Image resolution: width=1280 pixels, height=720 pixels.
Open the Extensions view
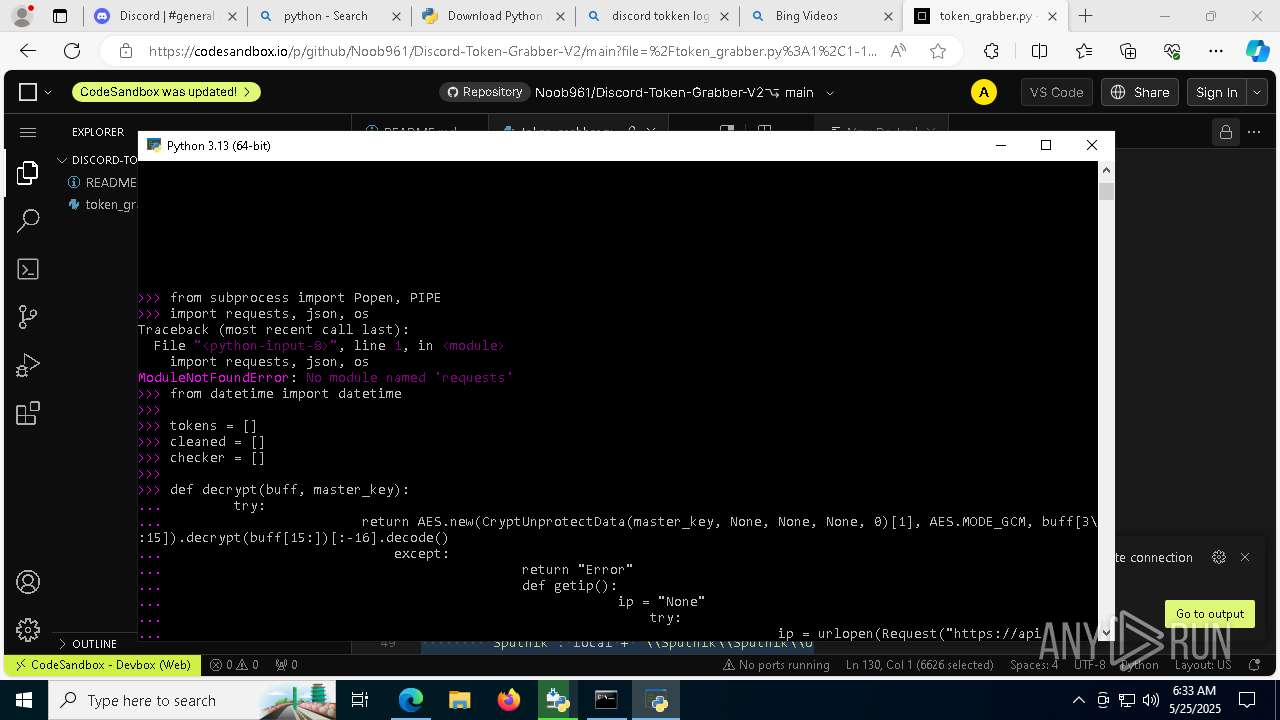[x=28, y=413]
